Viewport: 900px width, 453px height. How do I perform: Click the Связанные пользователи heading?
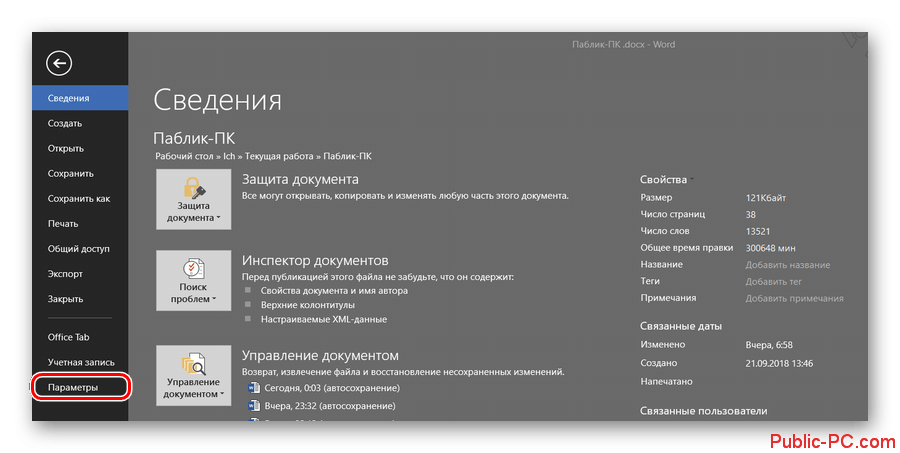coord(703,411)
